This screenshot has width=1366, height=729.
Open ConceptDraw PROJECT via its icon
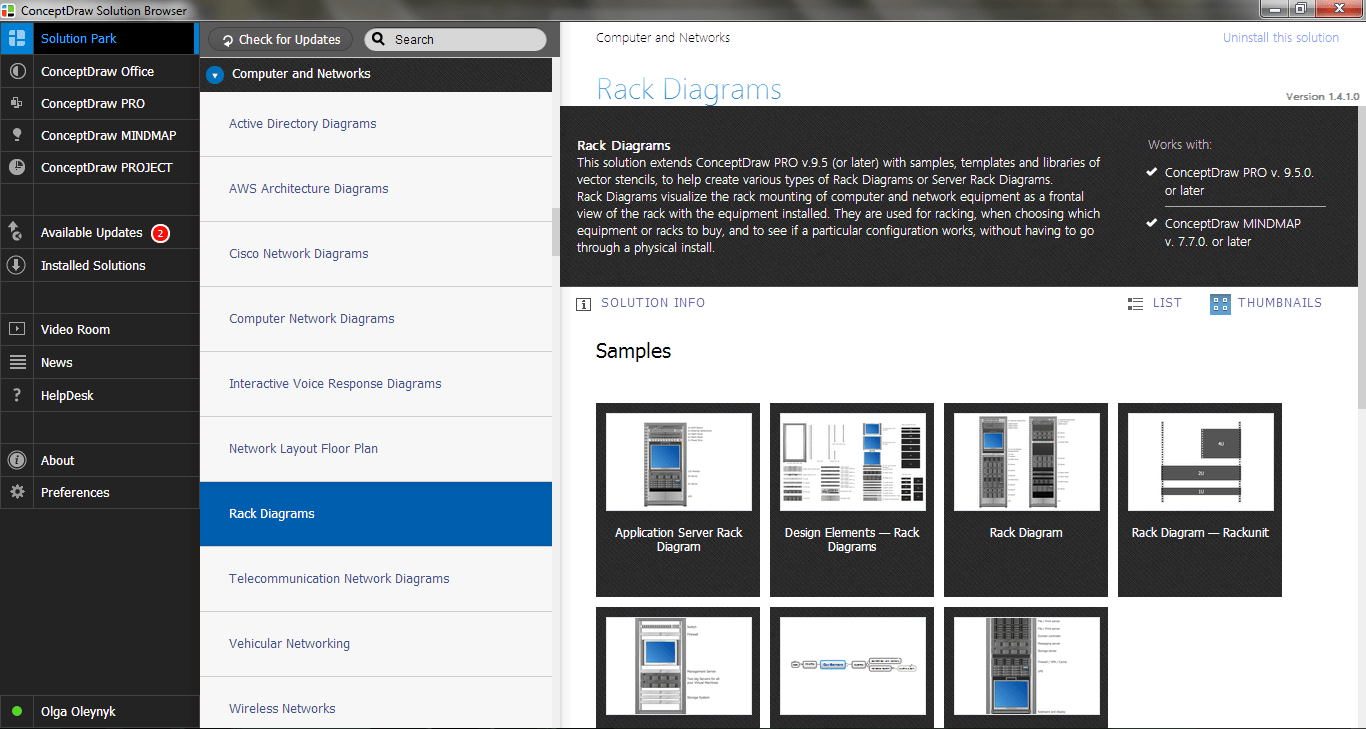[16, 167]
